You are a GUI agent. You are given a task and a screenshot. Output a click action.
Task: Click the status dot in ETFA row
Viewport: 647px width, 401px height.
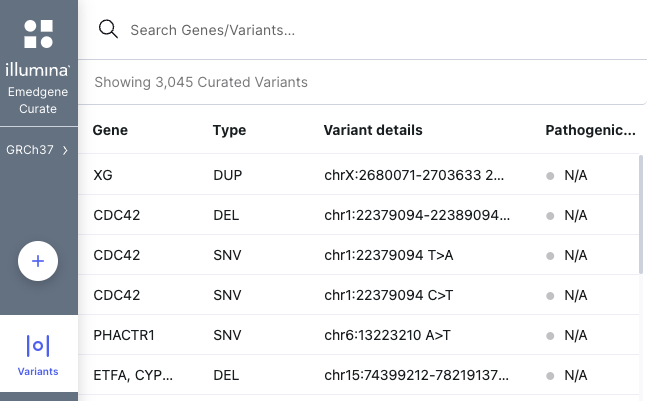pos(550,376)
